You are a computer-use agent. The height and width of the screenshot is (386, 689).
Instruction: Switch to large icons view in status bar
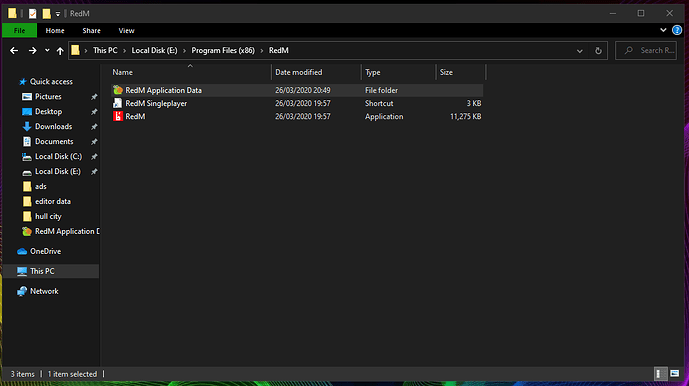pos(674,374)
